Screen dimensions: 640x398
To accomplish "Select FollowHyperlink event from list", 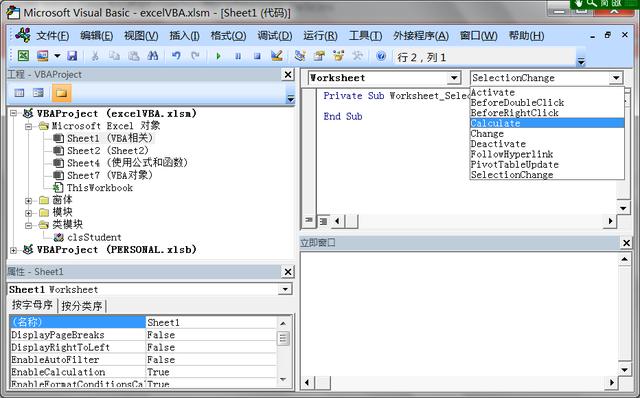I will [547, 154].
